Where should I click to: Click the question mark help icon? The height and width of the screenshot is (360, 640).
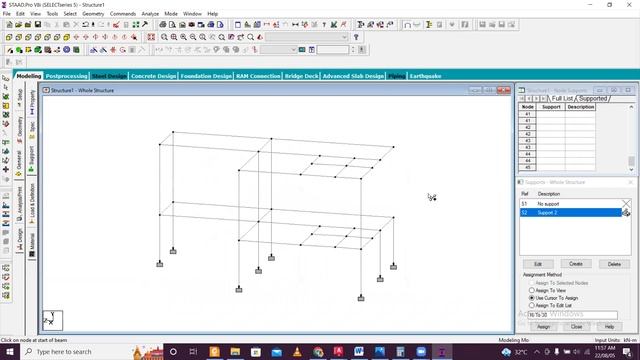point(356,37)
